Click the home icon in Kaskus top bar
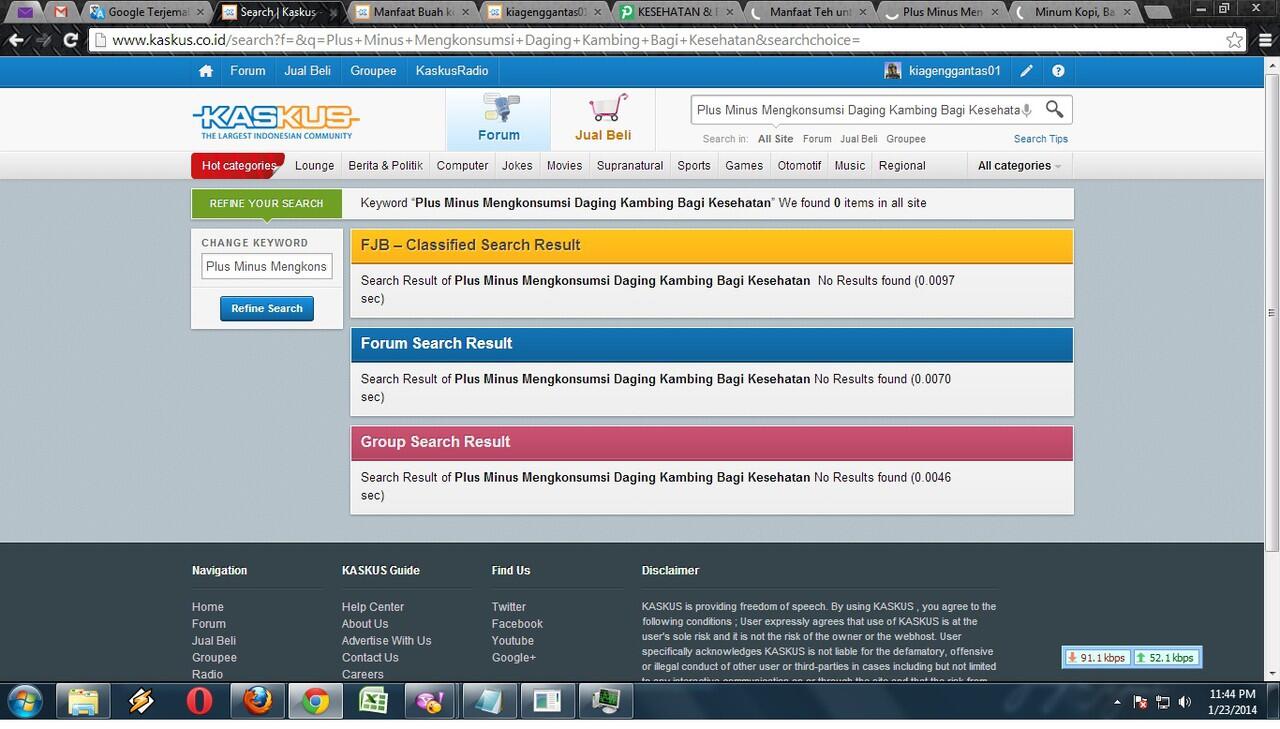The height and width of the screenshot is (729, 1280). tap(206, 71)
